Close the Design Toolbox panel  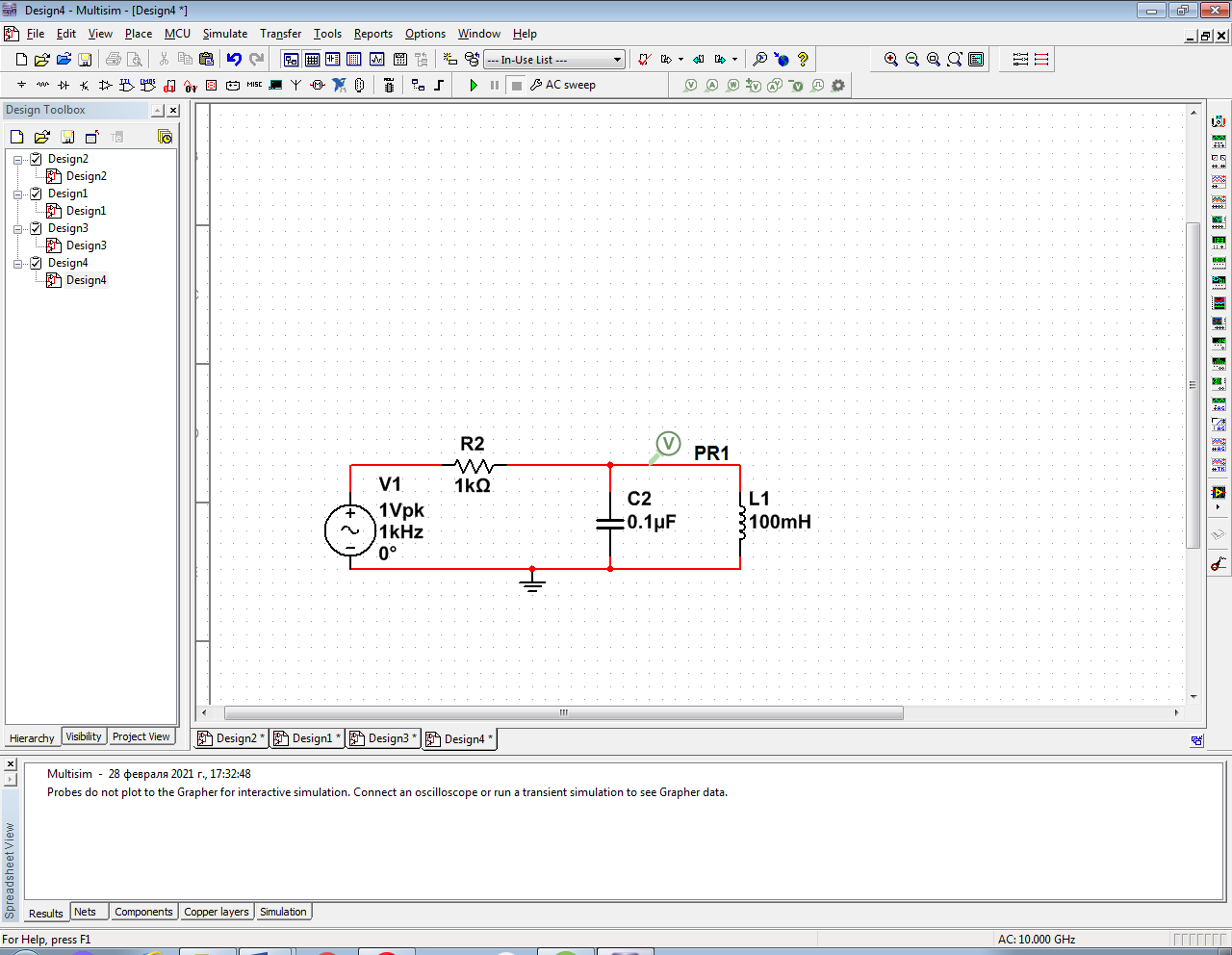[173, 111]
